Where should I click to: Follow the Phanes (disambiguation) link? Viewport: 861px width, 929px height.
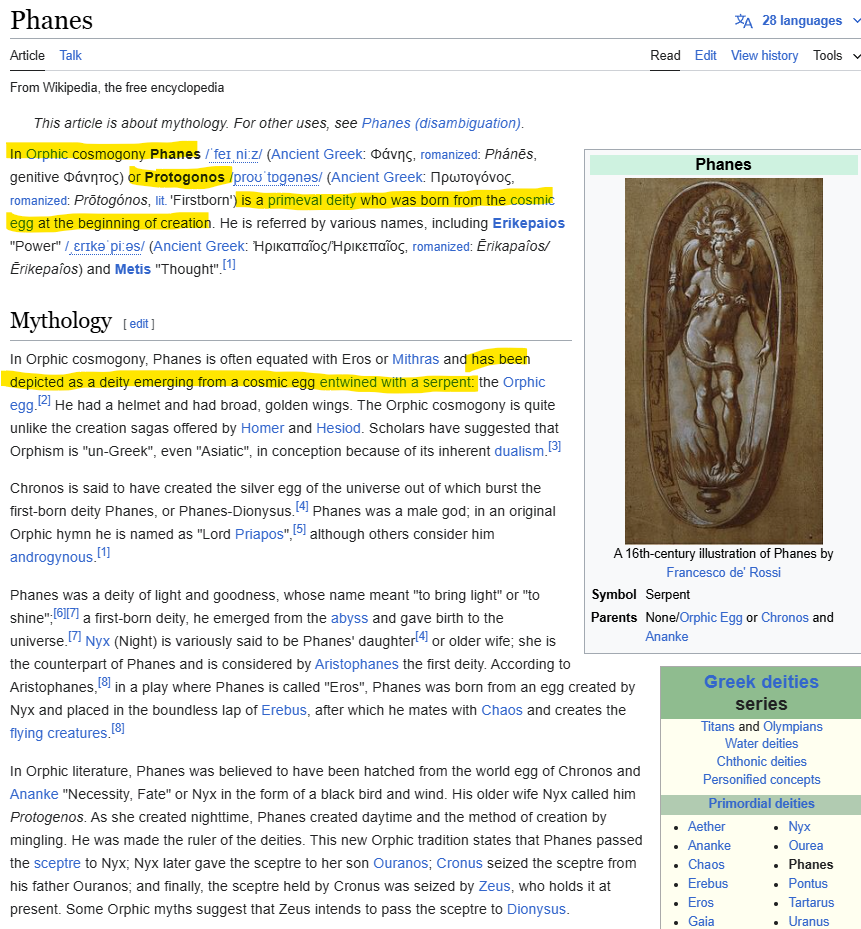coord(441,123)
